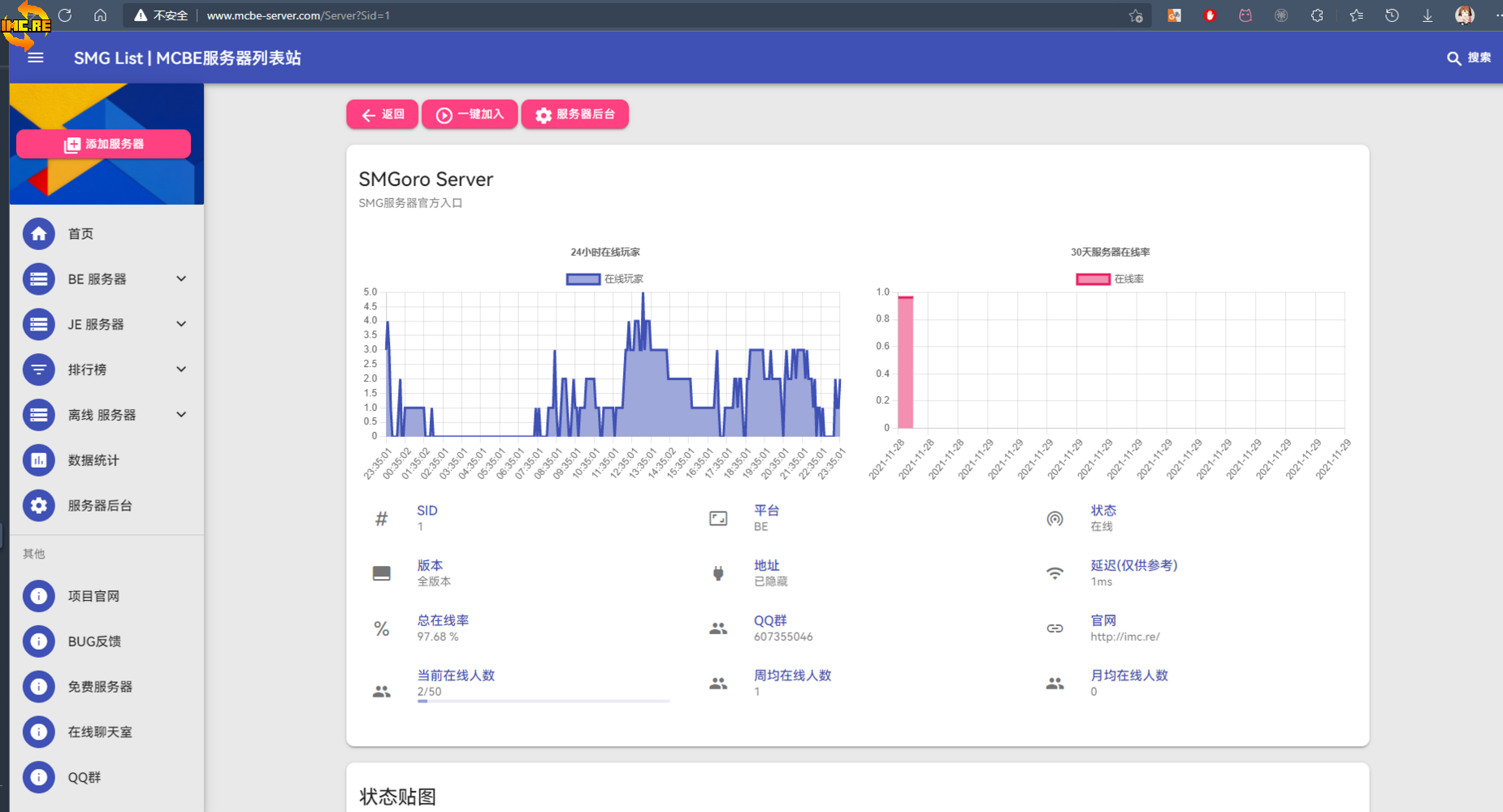Select 在线聊天室 in the sidebar
This screenshot has width=1503, height=812.
tap(99, 732)
